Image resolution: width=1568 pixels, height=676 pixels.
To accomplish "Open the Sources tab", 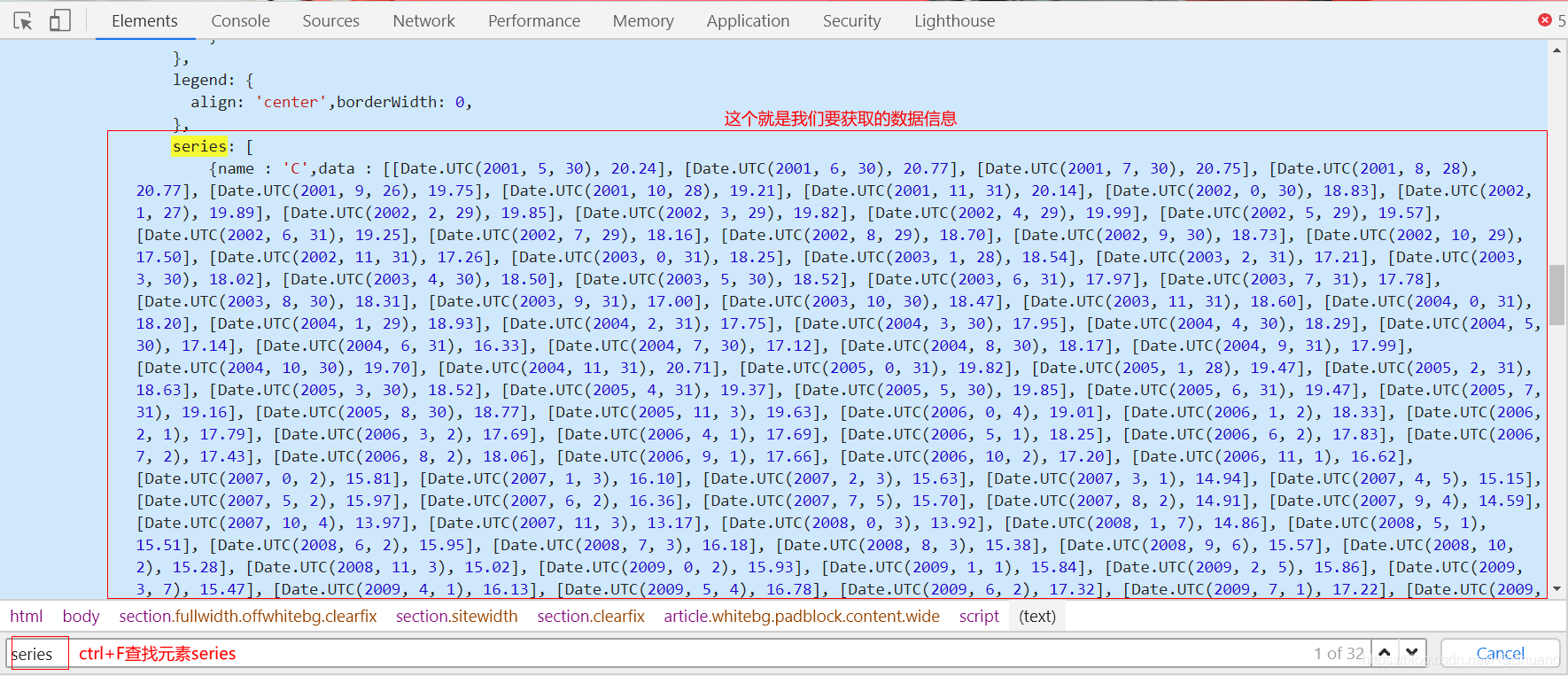I will (330, 20).
